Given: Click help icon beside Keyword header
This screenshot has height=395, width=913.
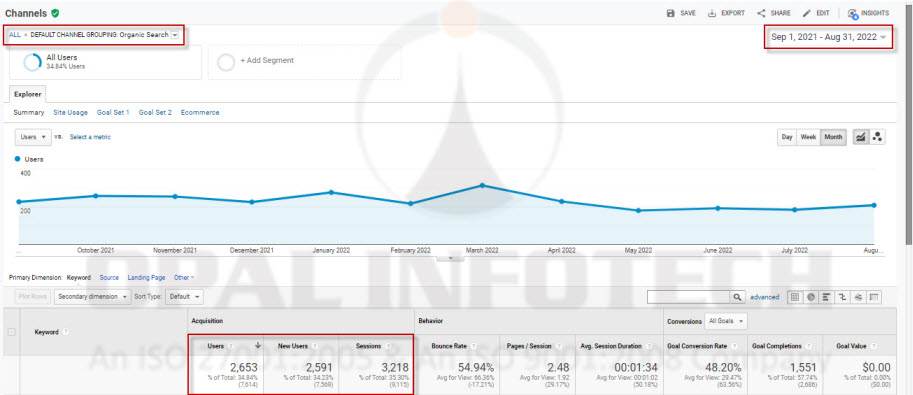Looking at the screenshot, I should point(66,331).
